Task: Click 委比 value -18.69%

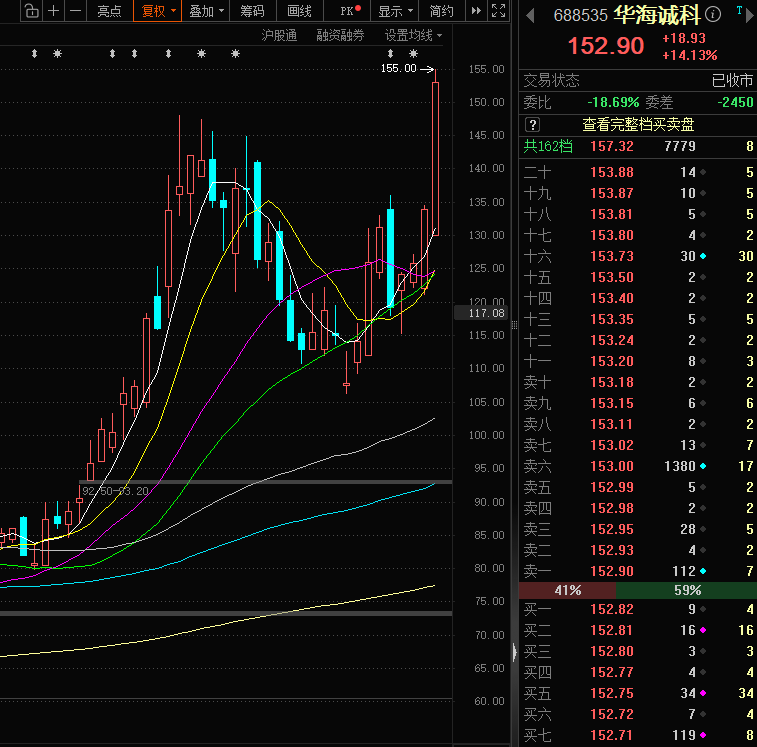Action: 613,102
